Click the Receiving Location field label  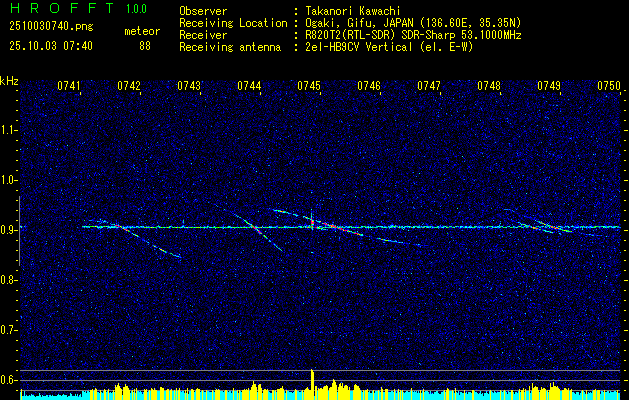pos(233,23)
